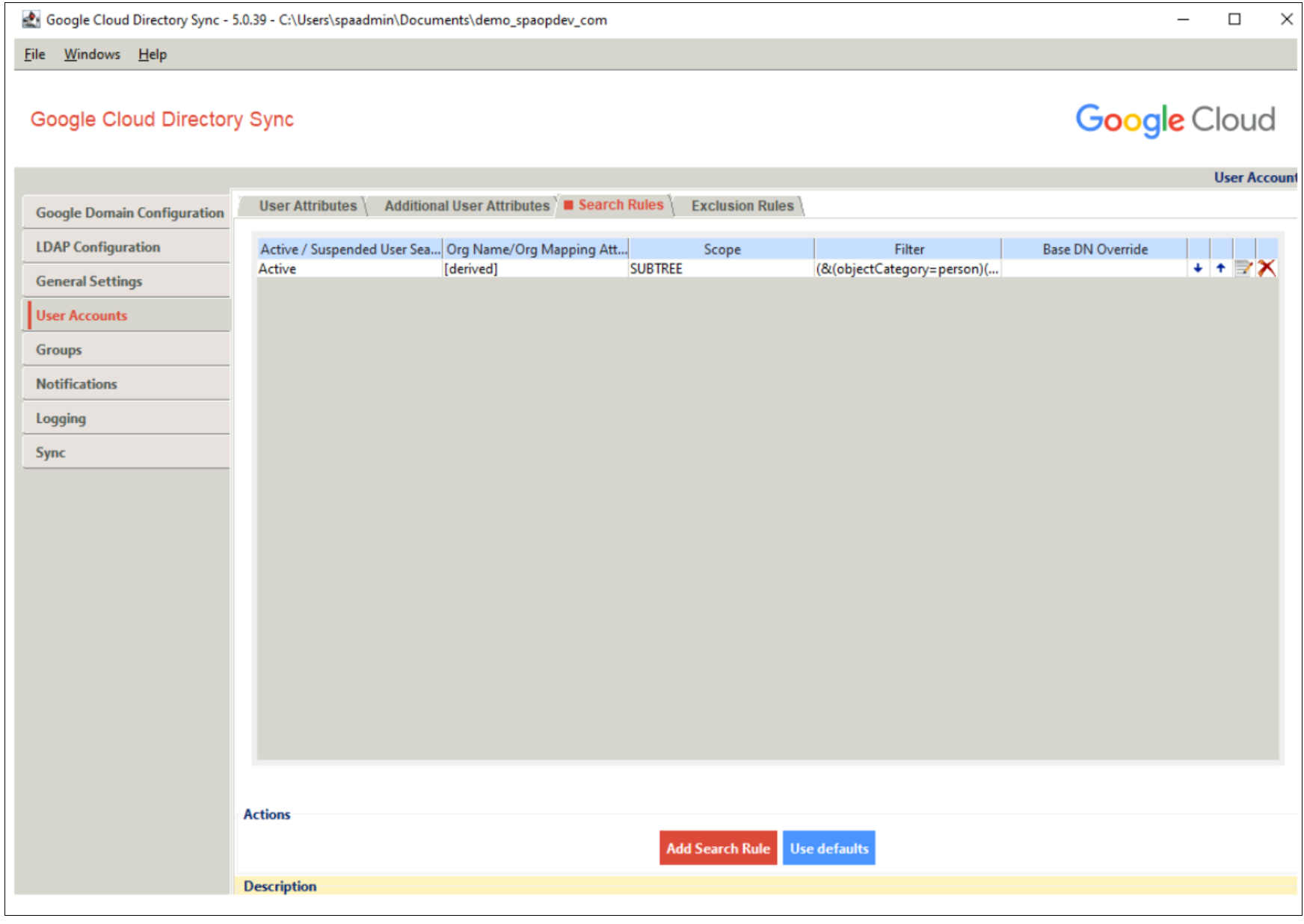Edit the Active search rule

tap(1243, 268)
